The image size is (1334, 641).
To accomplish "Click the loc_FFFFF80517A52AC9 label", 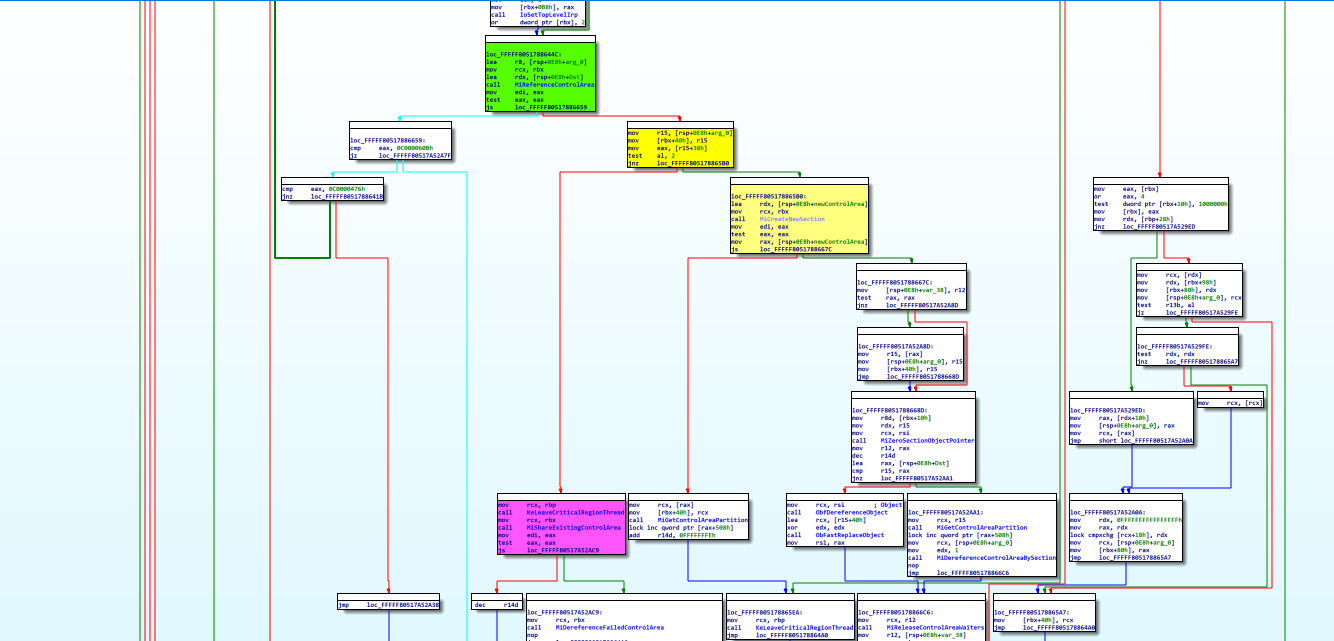I will coord(566,611).
